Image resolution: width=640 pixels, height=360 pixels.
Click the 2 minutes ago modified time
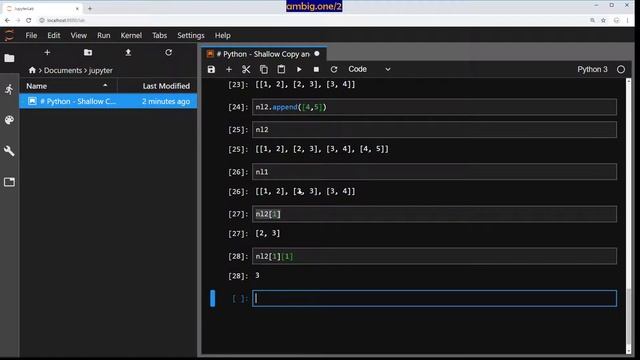click(166, 101)
